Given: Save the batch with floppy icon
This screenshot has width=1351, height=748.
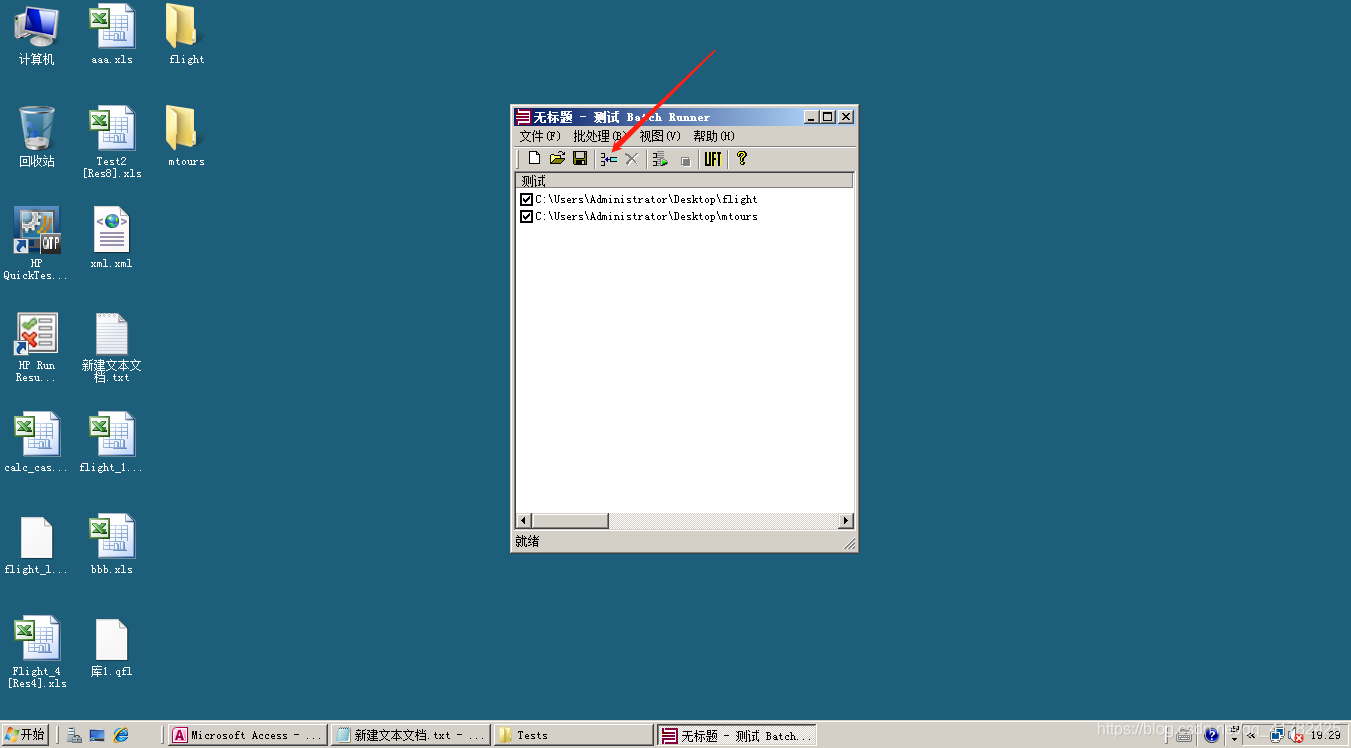Looking at the screenshot, I should [x=580, y=159].
